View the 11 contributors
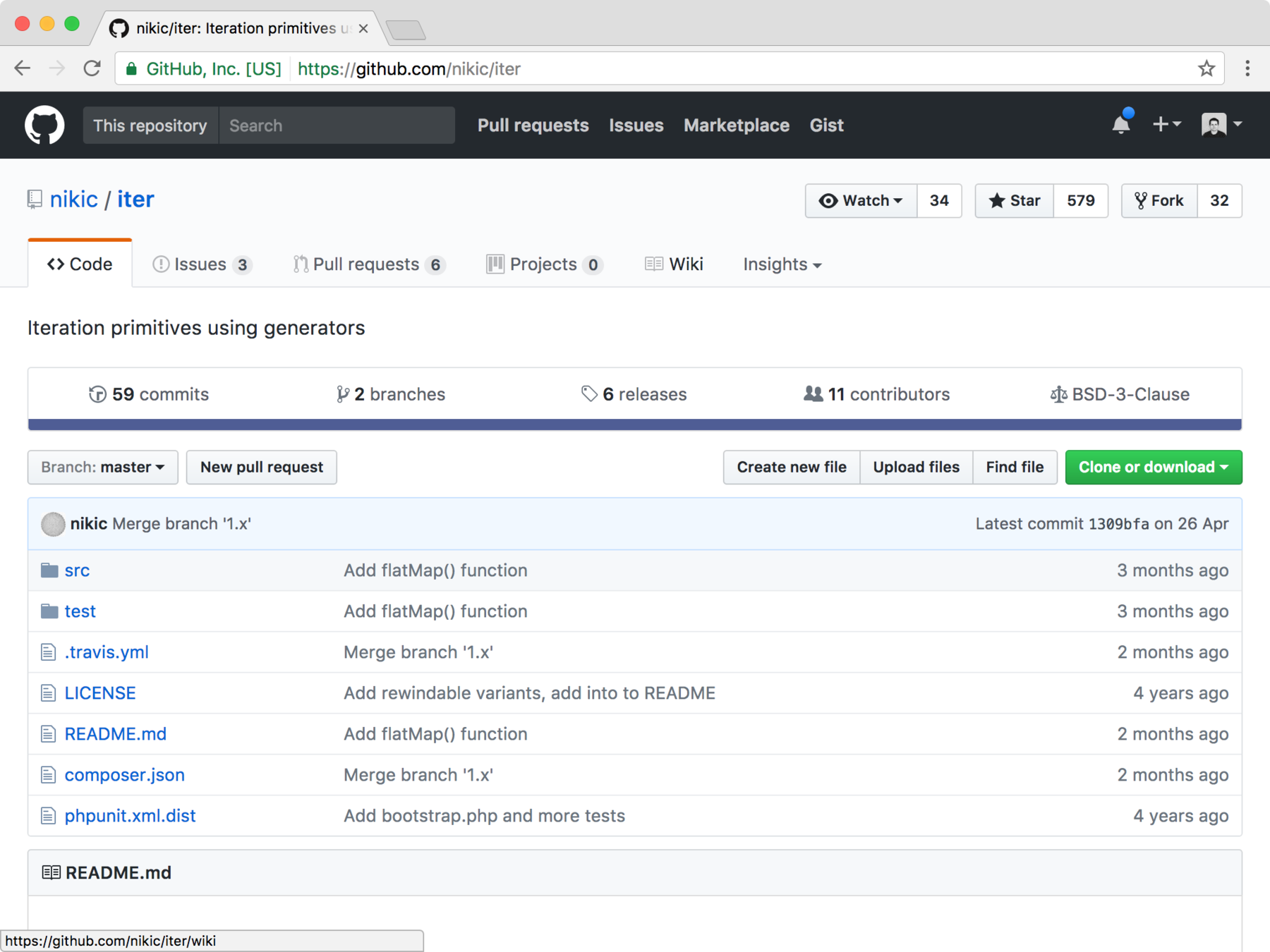The width and height of the screenshot is (1270, 952). click(876, 394)
